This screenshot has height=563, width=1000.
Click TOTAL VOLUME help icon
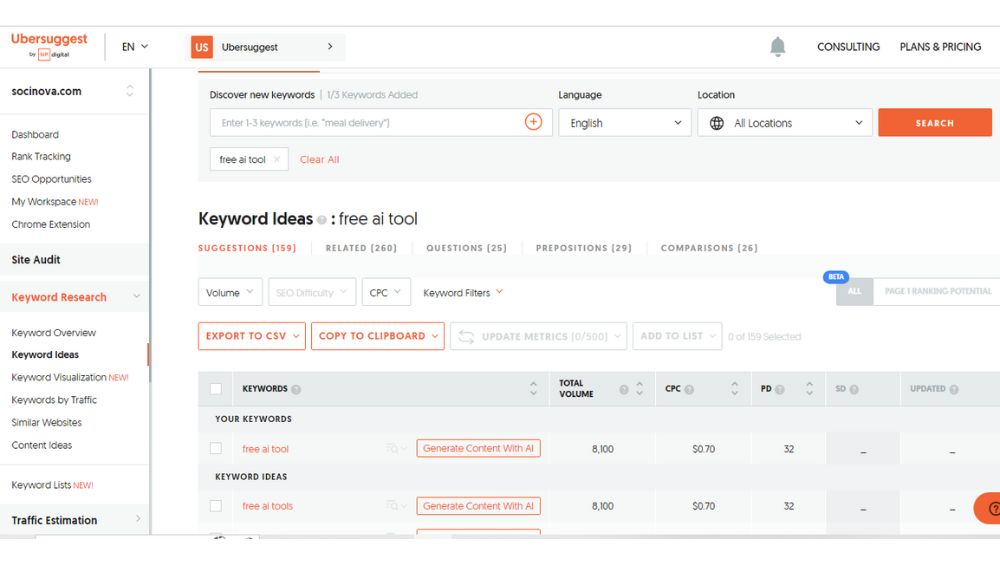pyautogui.click(x=624, y=389)
